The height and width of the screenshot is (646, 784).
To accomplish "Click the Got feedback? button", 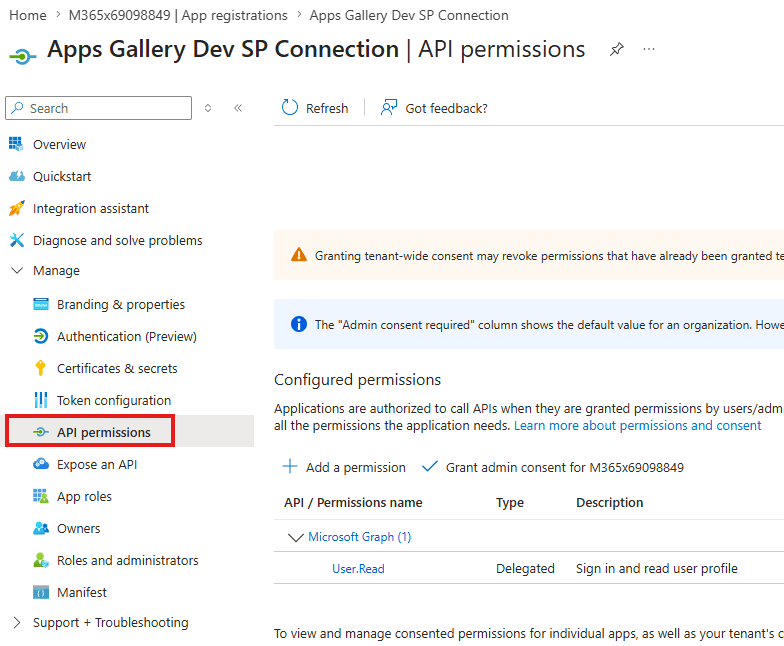I will click(x=434, y=108).
